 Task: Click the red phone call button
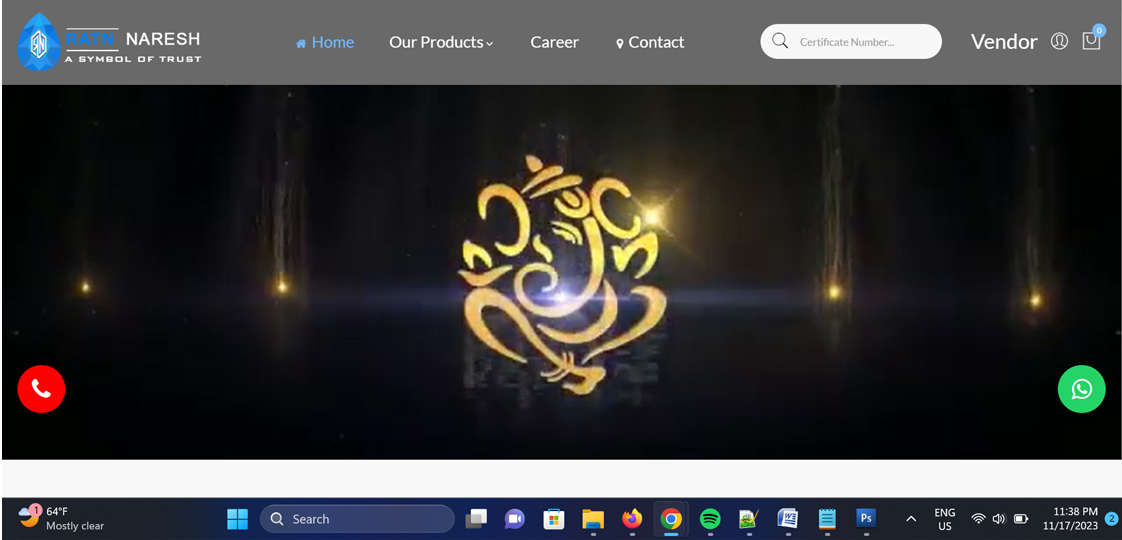tap(41, 389)
